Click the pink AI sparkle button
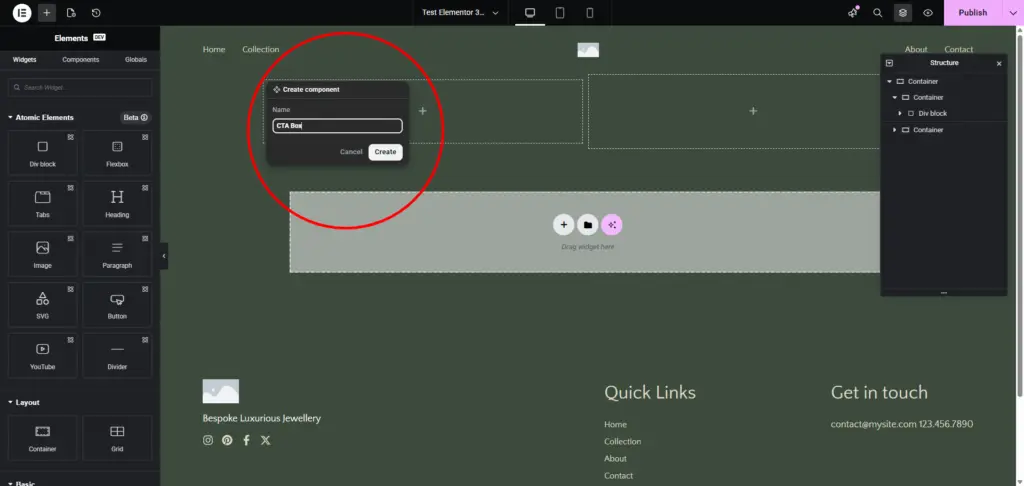1024x486 pixels. (612, 225)
